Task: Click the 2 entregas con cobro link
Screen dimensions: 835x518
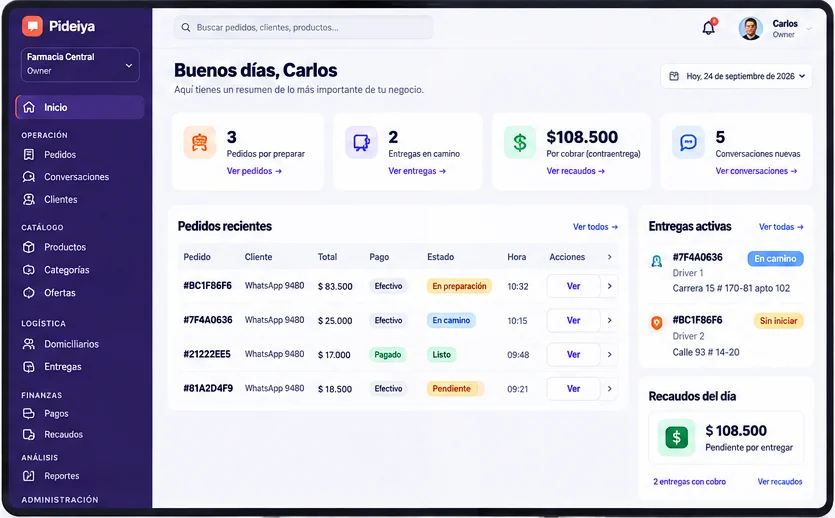Action: point(690,482)
